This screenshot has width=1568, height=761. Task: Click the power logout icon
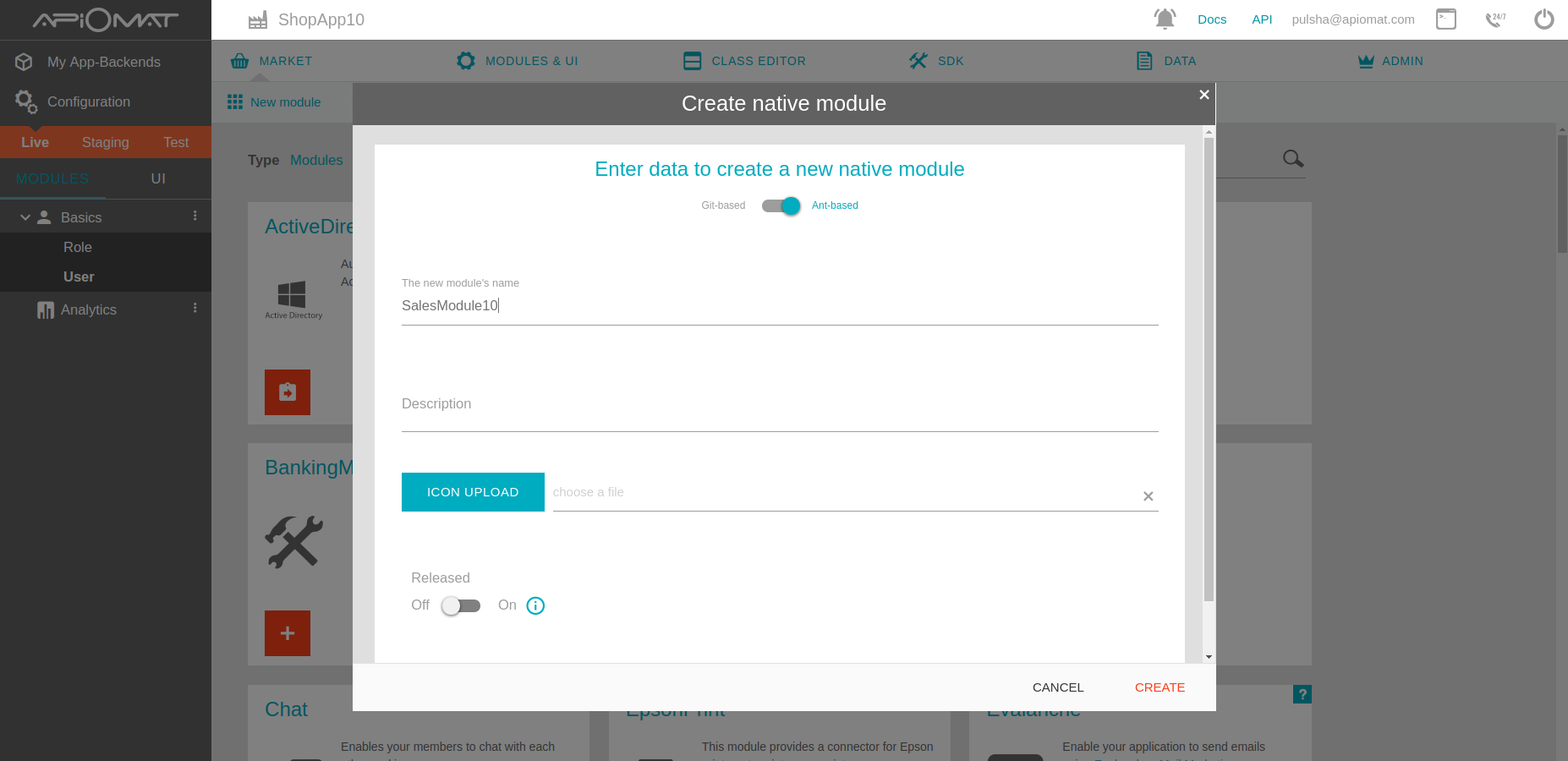click(x=1543, y=19)
